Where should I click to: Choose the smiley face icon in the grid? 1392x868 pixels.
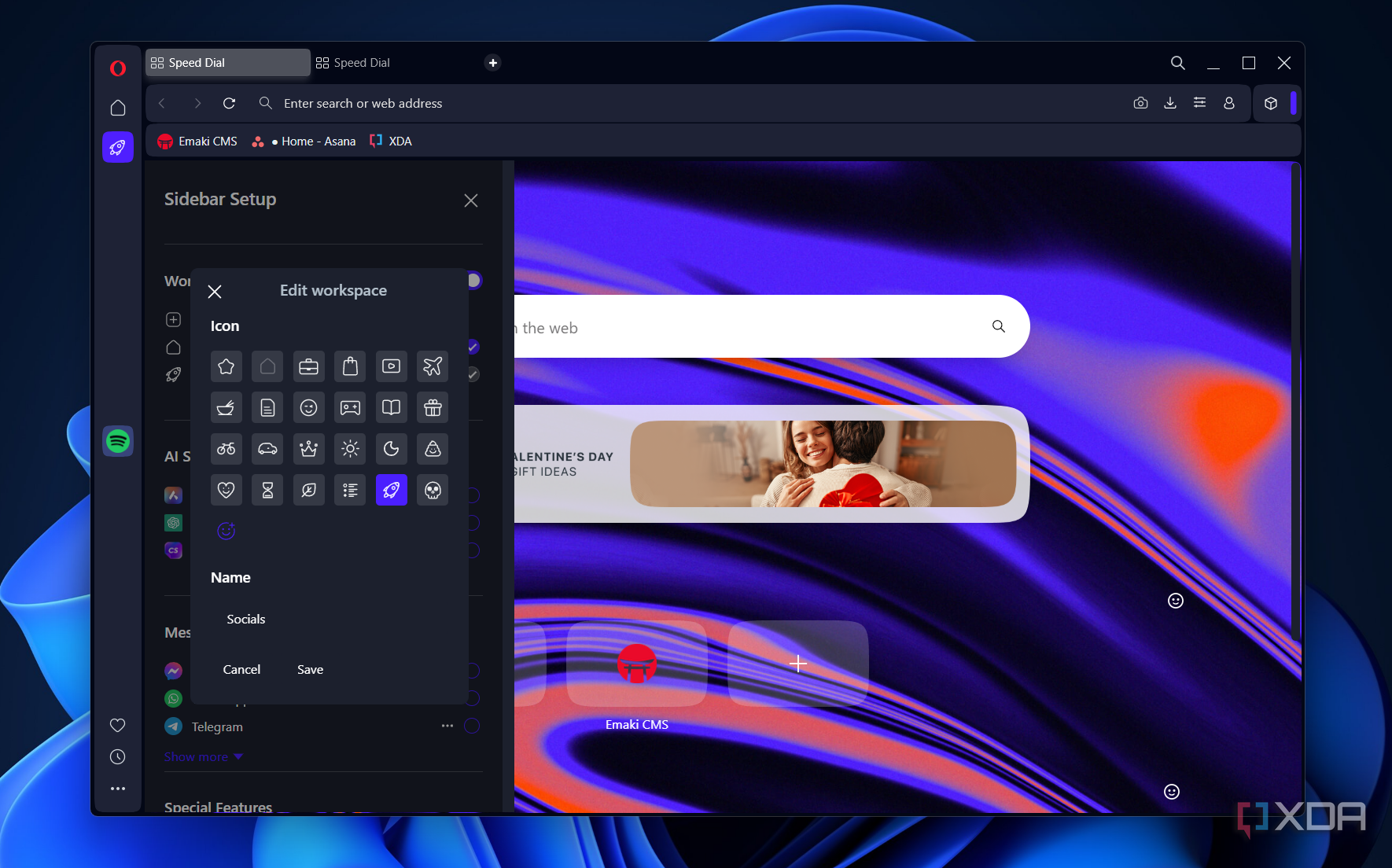coord(309,407)
